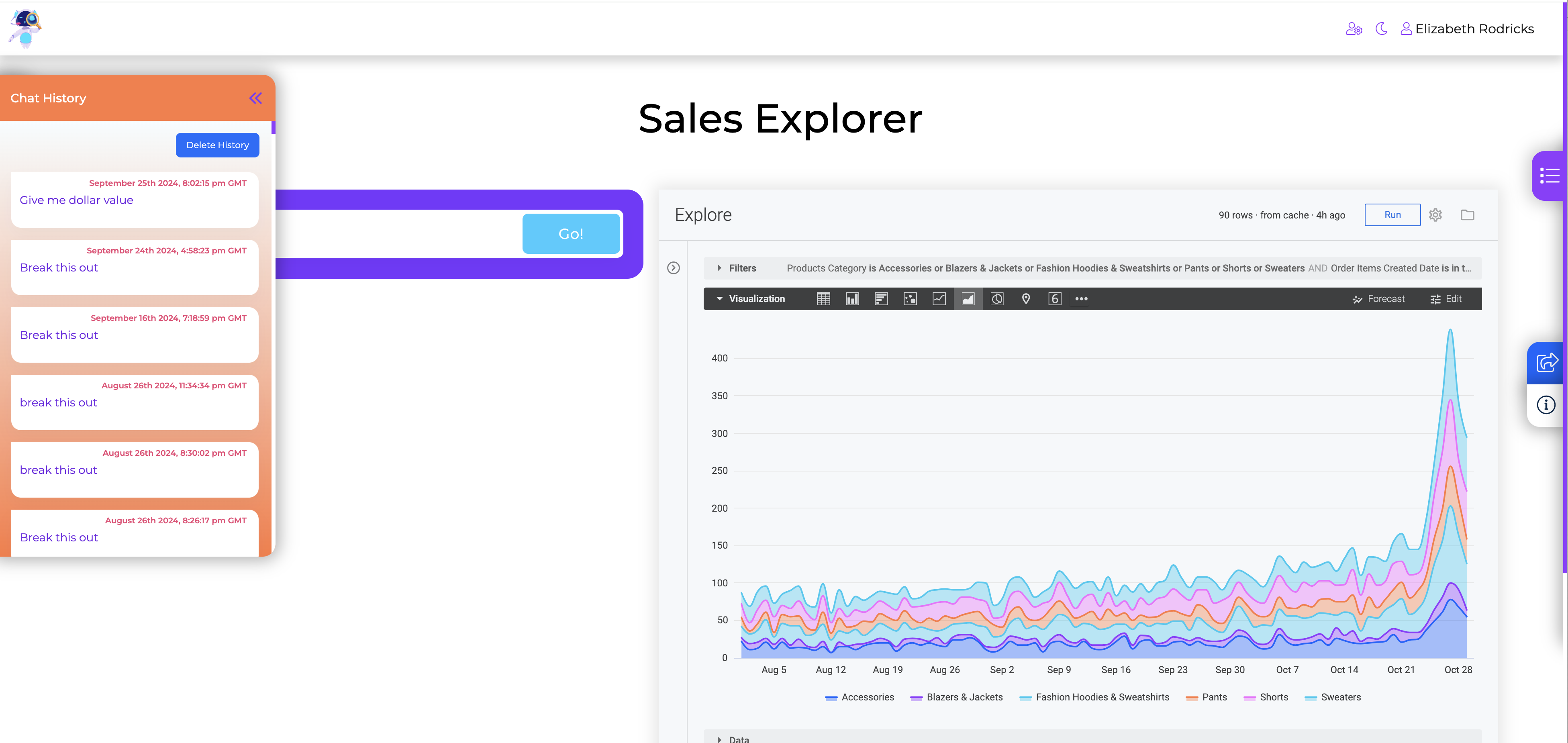The image size is (1568, 743).
Task: Open August 26th 8:26 pm chat
Action: (x=135, y=533)
